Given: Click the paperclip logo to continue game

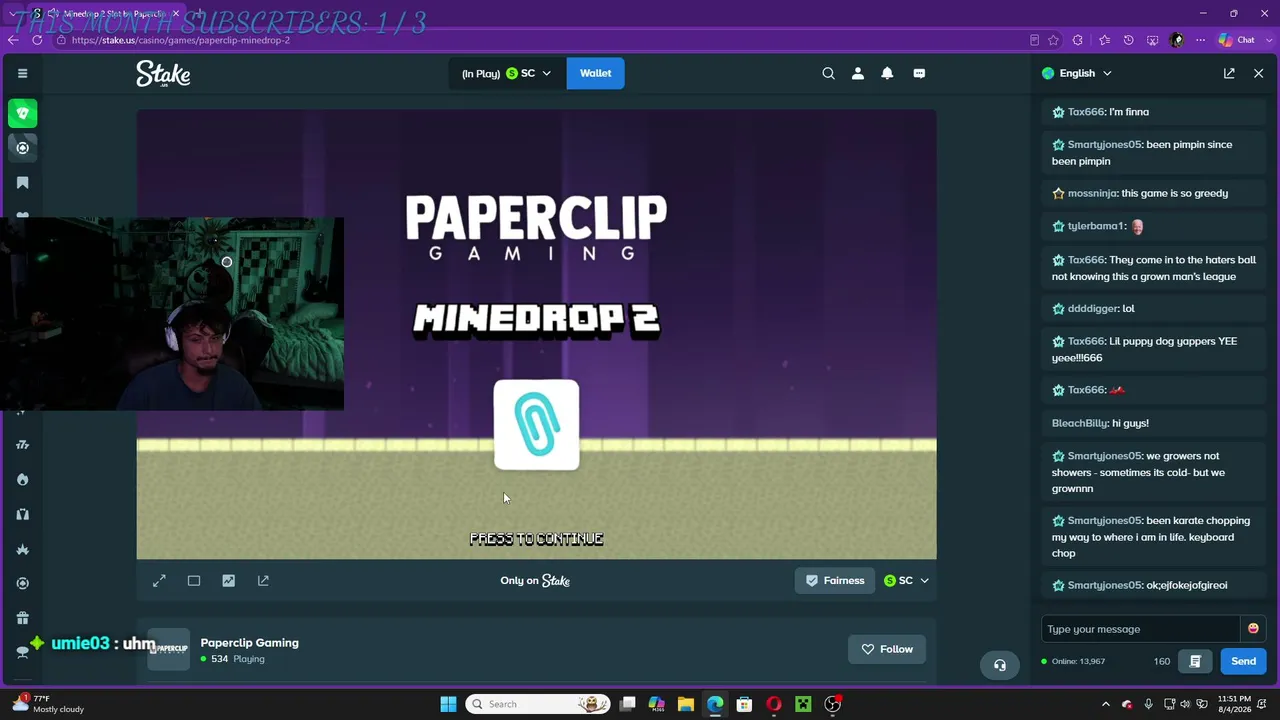Looking at the screenshot, I should (536, 424).
